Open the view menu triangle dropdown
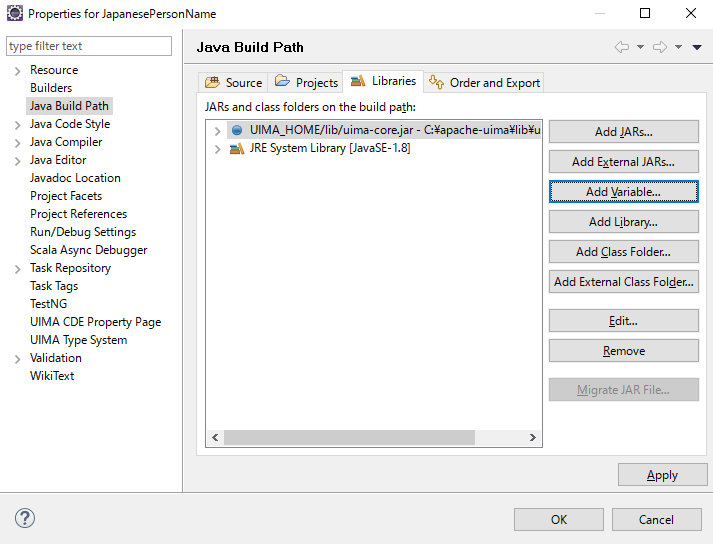 pos(697,47)
